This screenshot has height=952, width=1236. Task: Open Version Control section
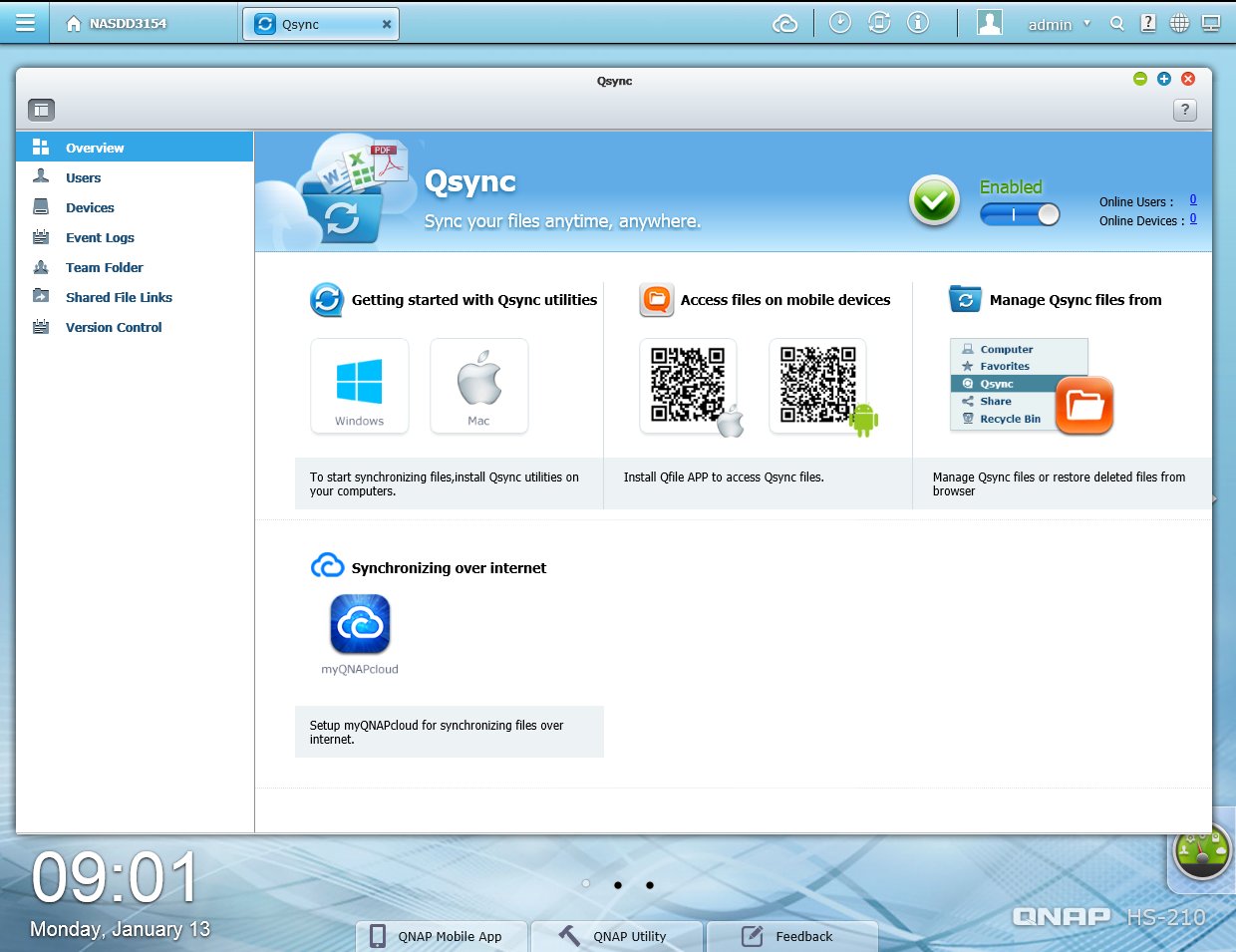coord(135,327)
